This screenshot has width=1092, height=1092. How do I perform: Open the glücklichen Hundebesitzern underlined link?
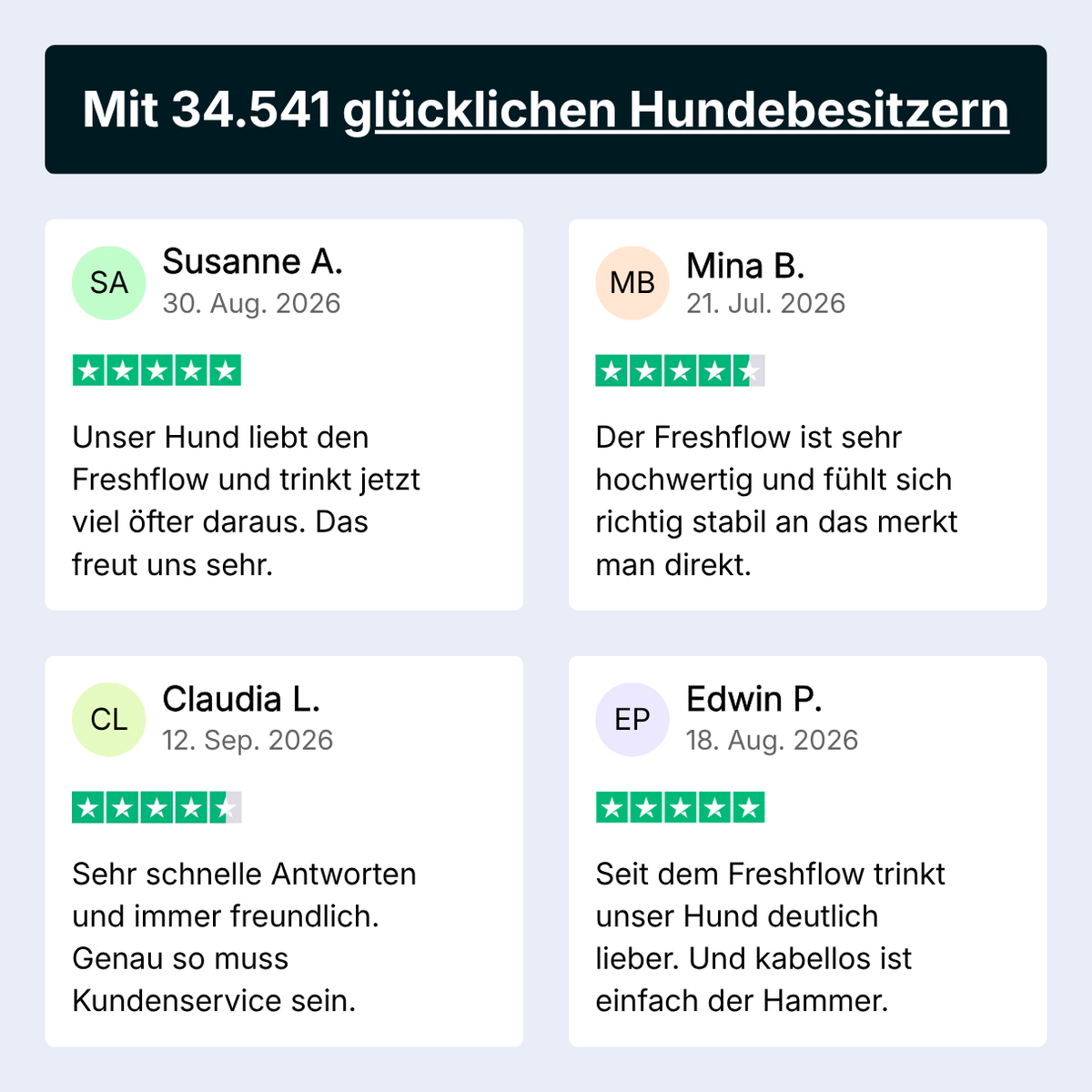[676, 111]
